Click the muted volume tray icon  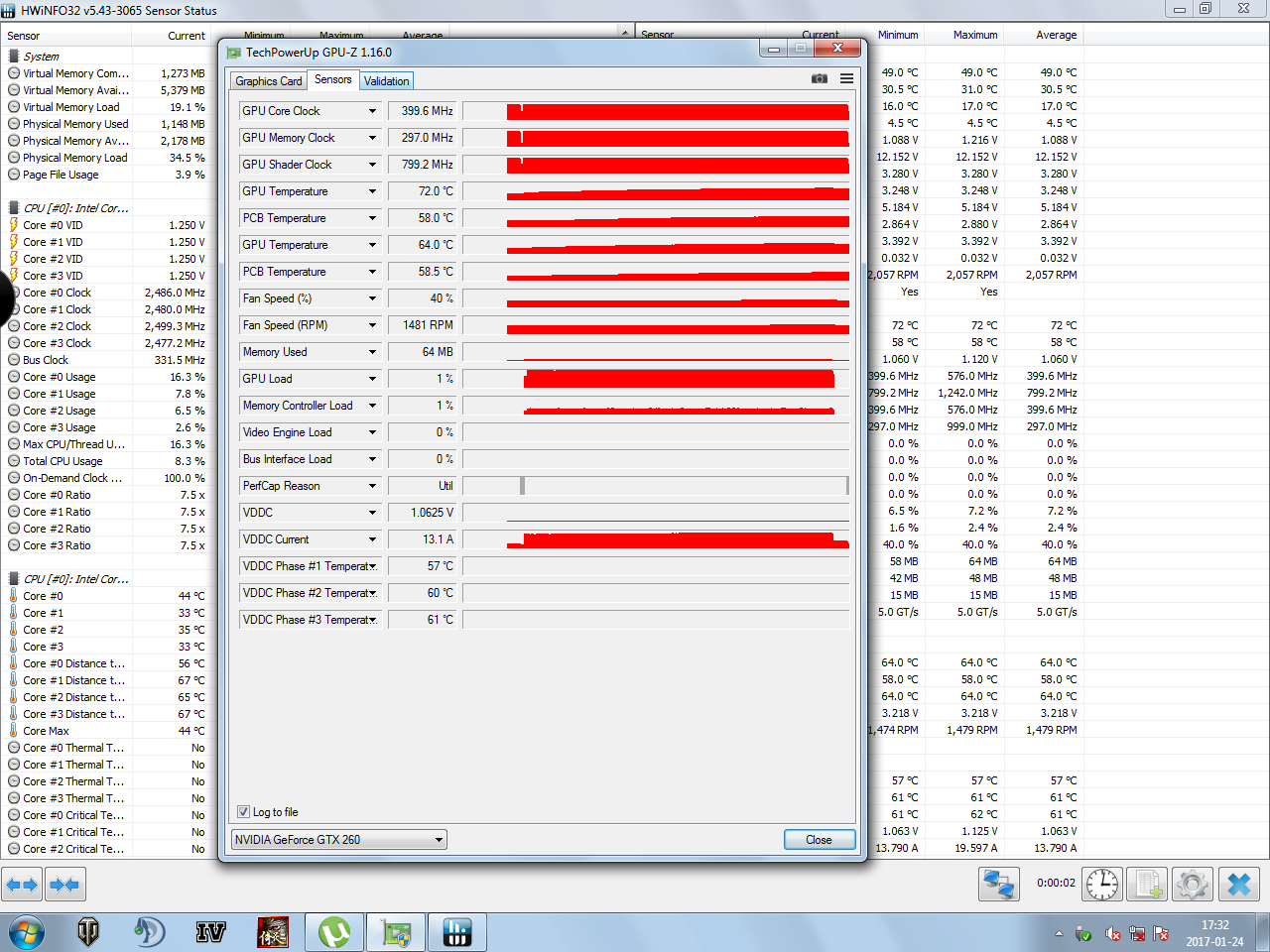point(1113,934)
